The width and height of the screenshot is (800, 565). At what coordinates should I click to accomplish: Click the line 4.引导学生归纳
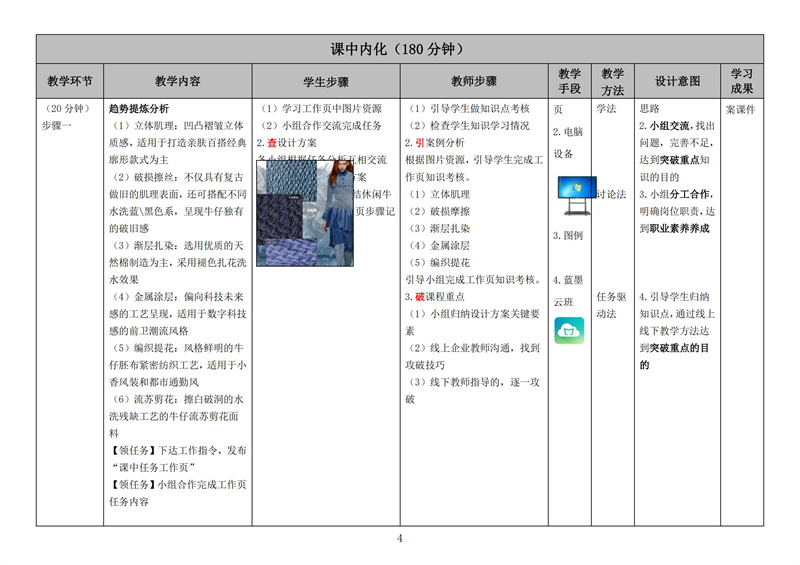674,297
